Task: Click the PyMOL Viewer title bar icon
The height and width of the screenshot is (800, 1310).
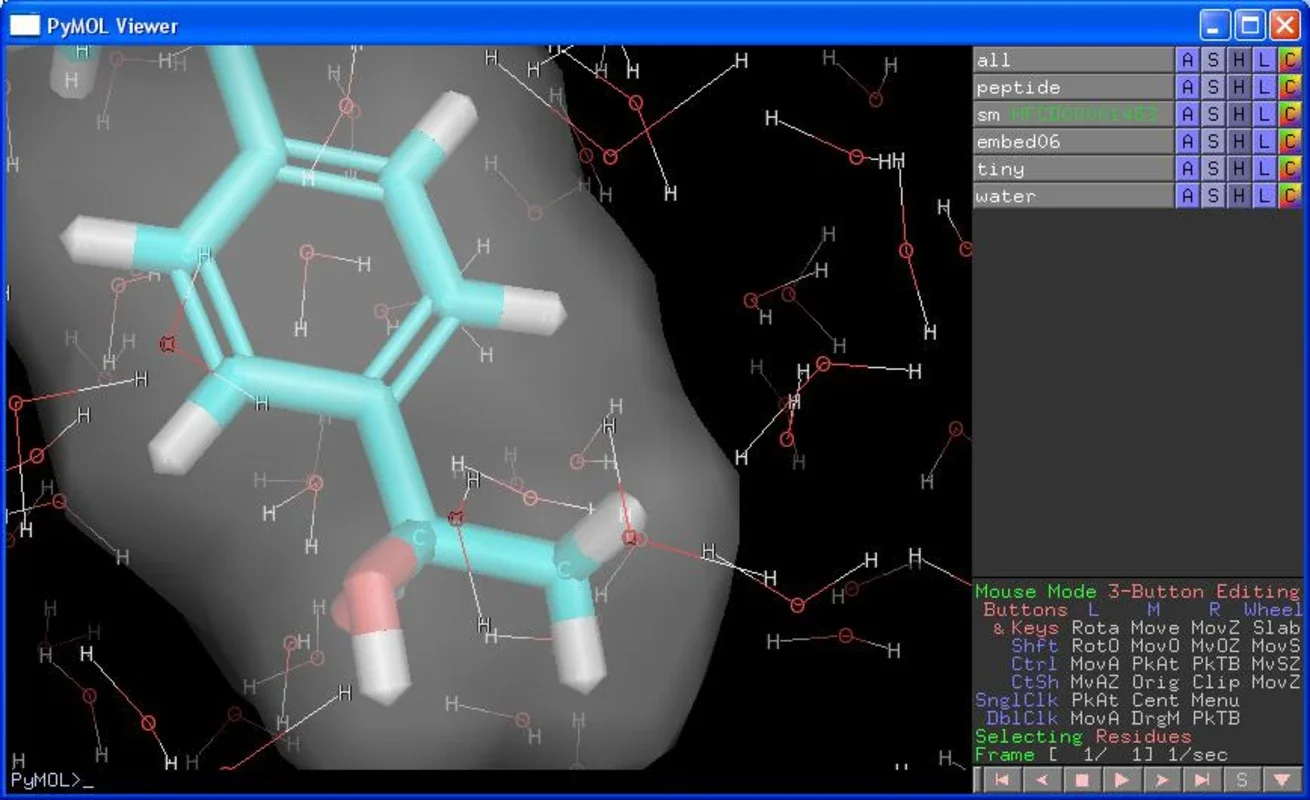Action: [x=26, y=25]
